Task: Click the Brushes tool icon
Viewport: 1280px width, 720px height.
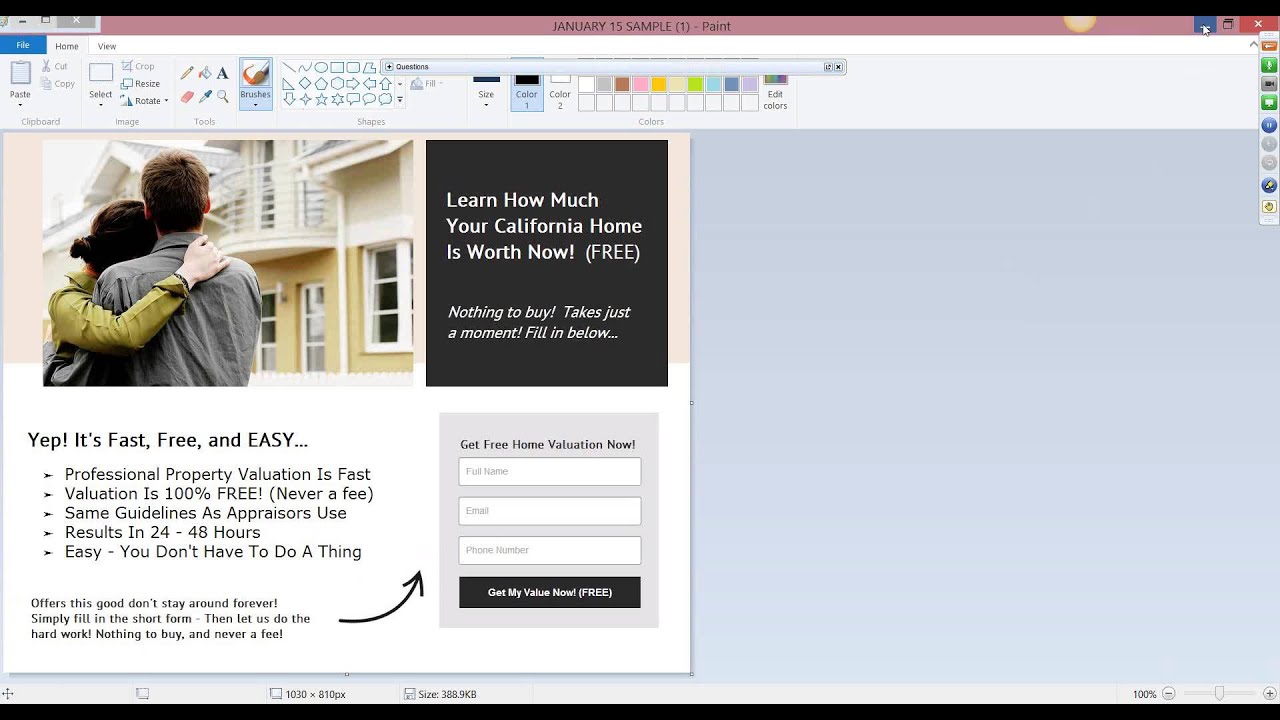Action: click(255, 74)
